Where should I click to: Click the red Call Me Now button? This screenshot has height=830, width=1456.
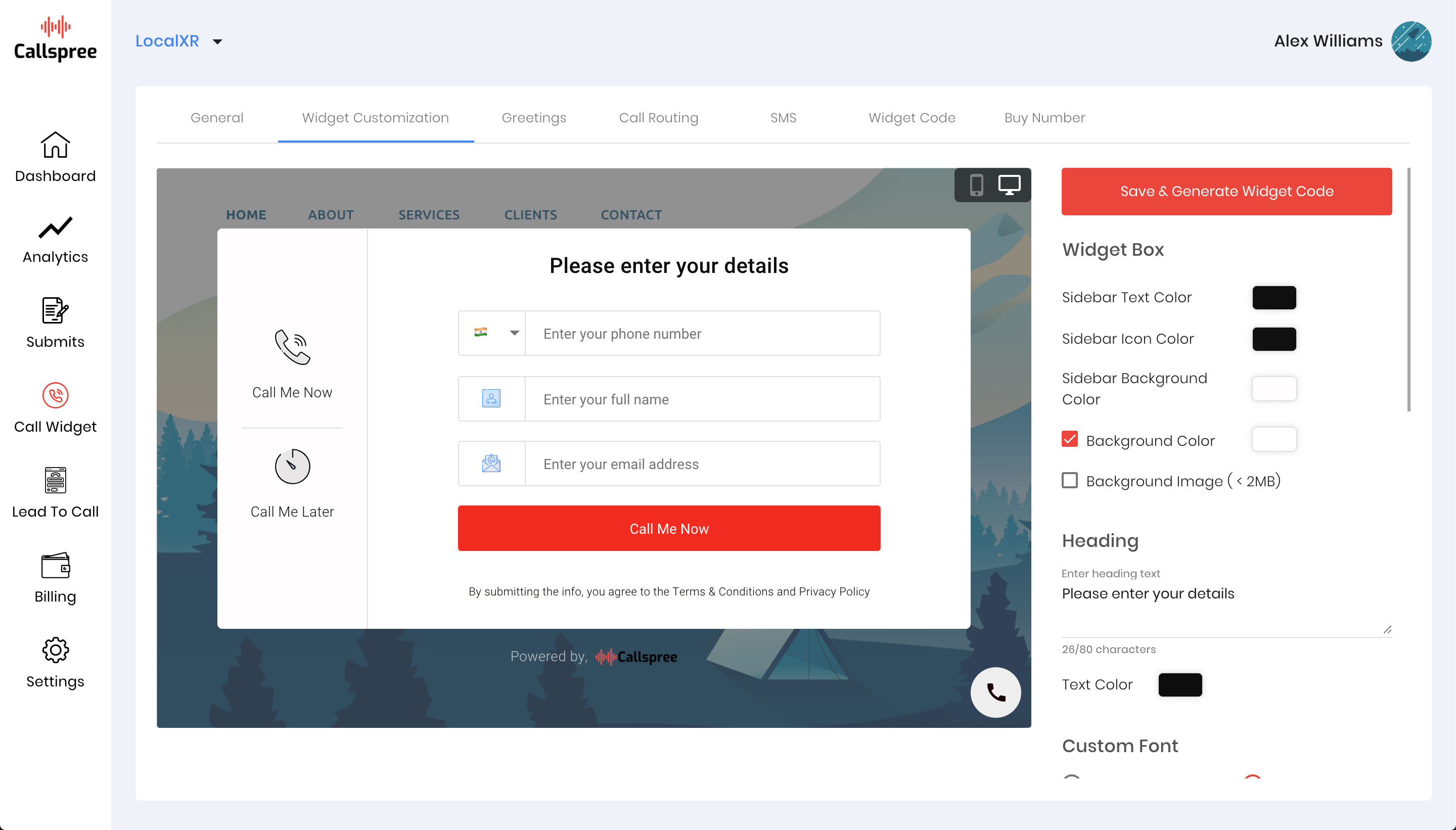pos(669,528)
